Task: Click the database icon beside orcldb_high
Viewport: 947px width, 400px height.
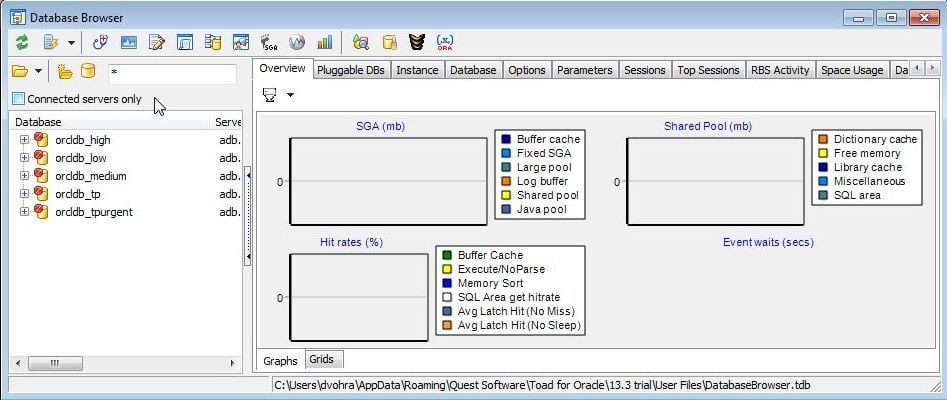Action: (x=40, y=140)
